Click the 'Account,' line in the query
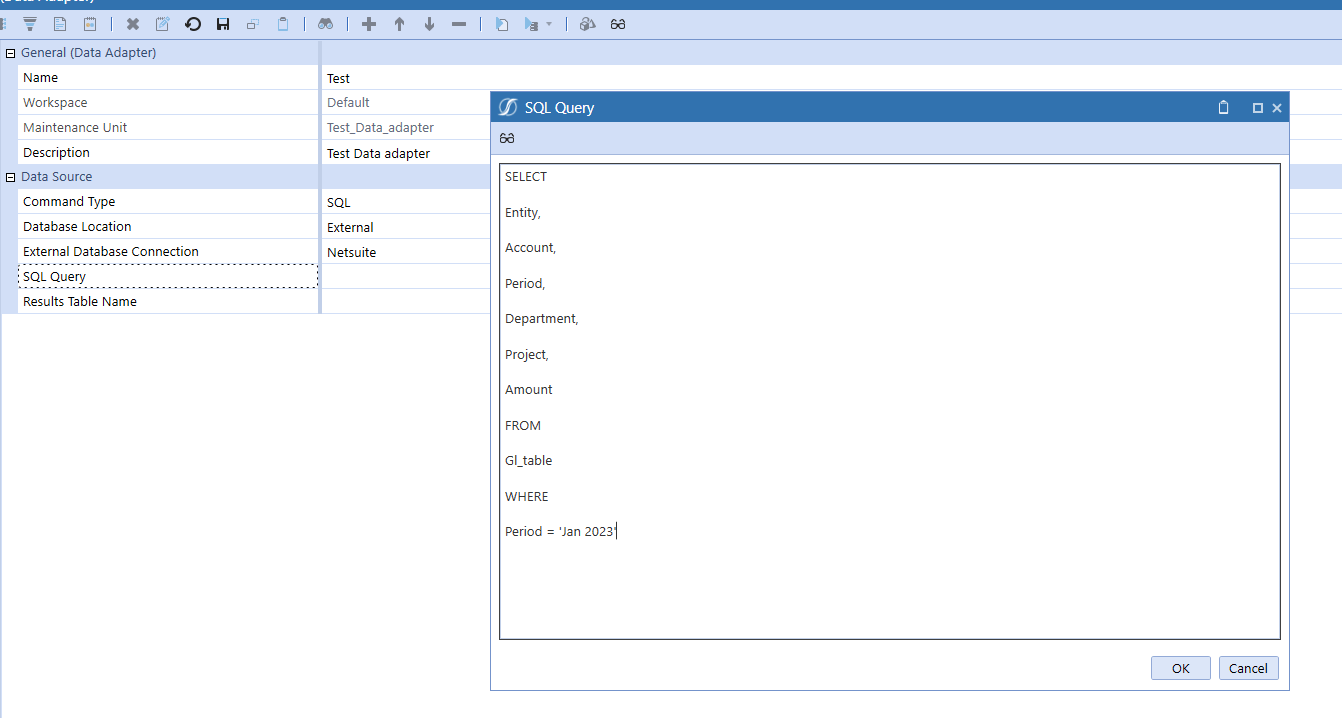This screenshot has width=1342, height=718. pyautogui.click(x=530, y=248)
